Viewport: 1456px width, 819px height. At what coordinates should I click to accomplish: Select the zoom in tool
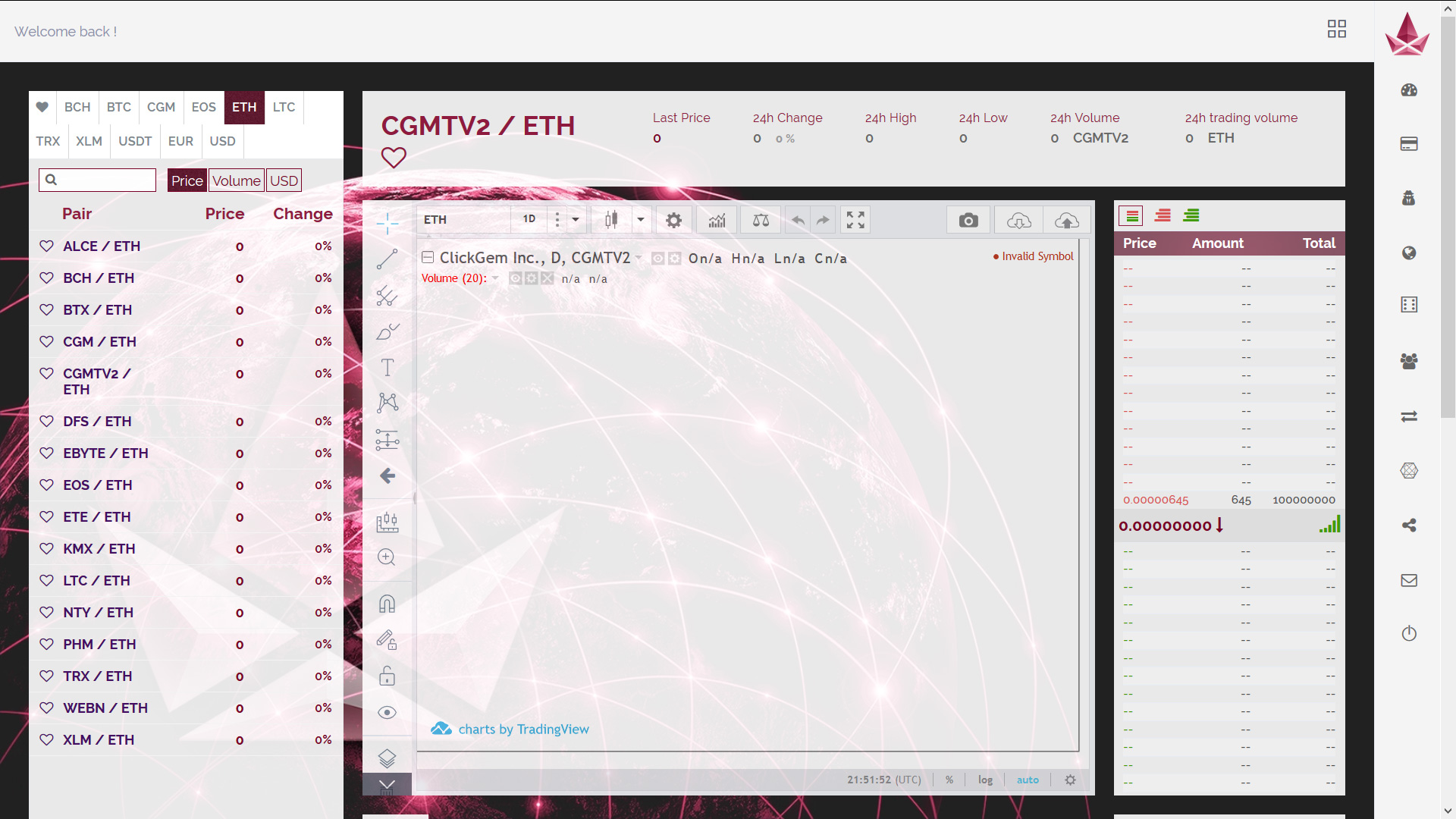[x=387, y=557]
